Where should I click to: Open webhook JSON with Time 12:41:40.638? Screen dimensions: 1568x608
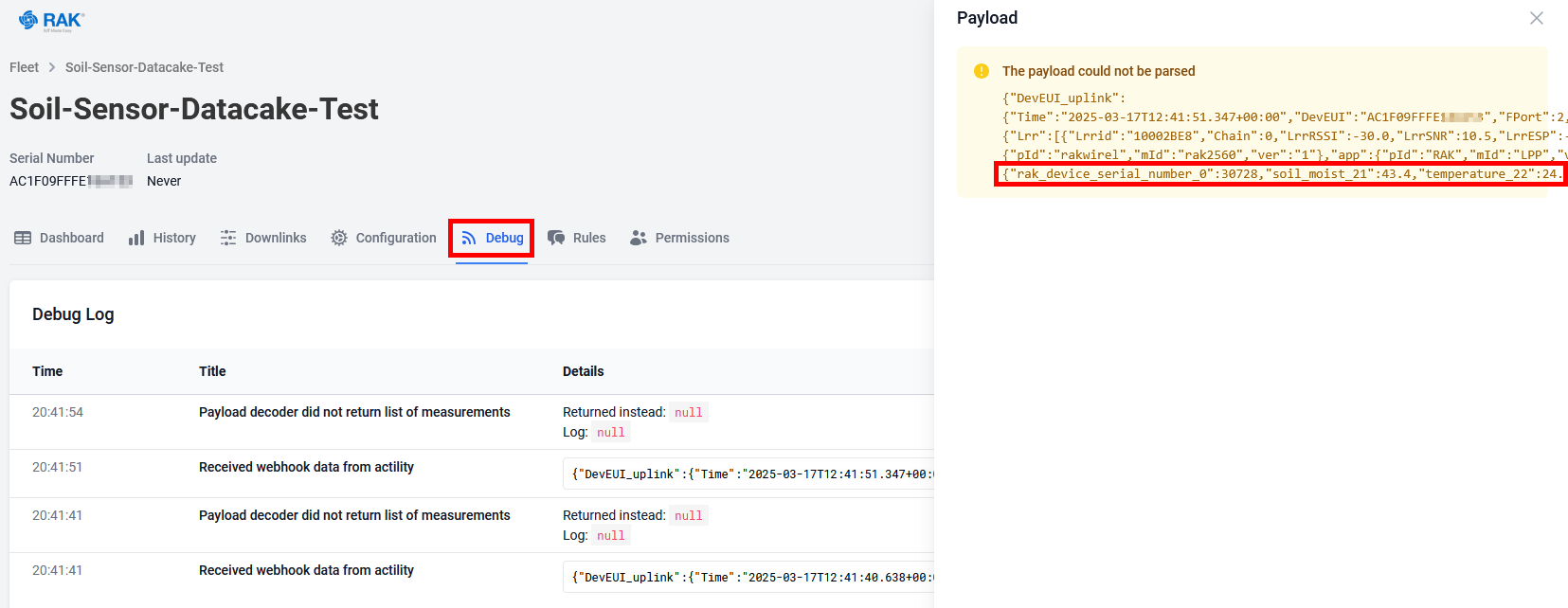pos(748,577)
